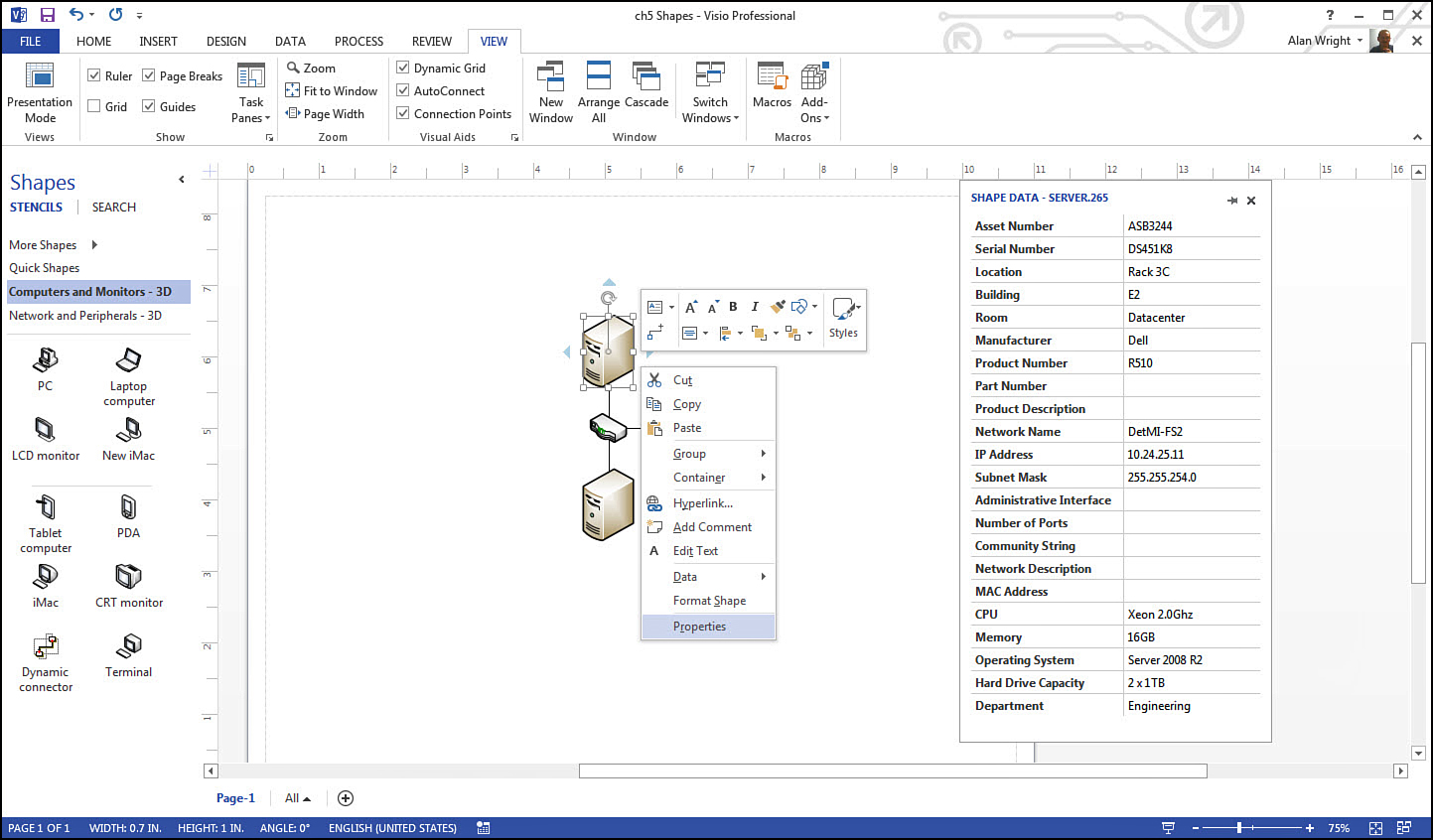1433x840 pixels.
Task: Toggle Page Breaks checkbox
Action: 148,75
